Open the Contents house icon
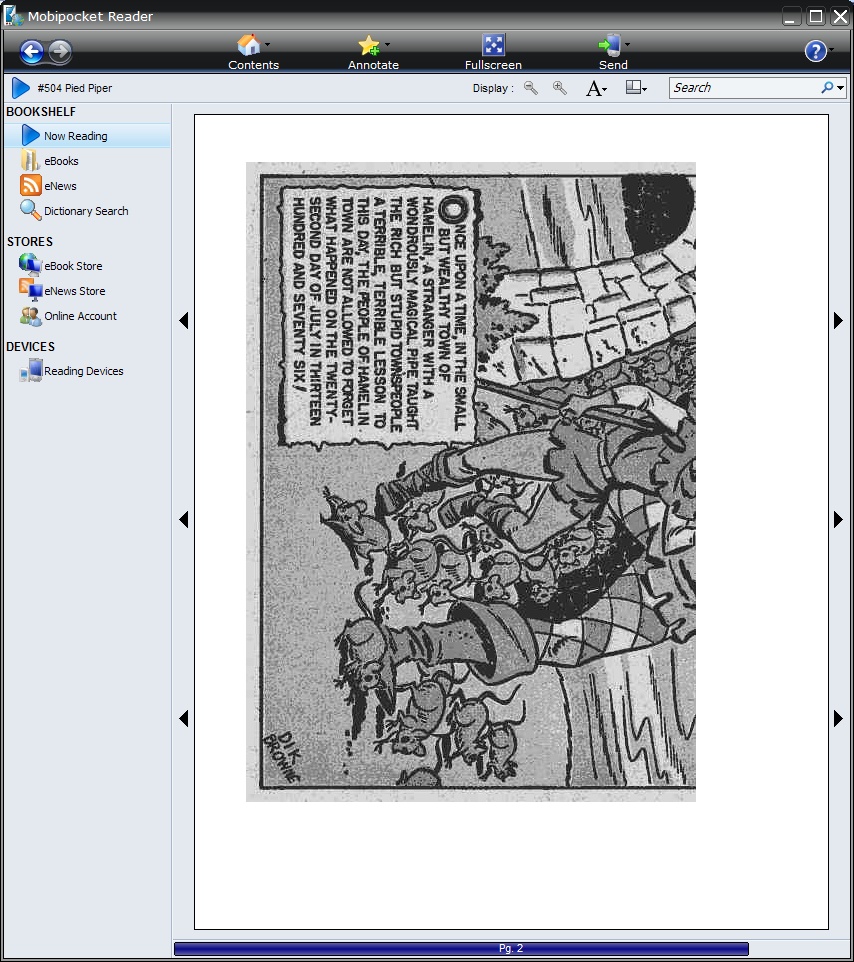The height and width of the screenshot is (962, 854). [x=248, y=45]
